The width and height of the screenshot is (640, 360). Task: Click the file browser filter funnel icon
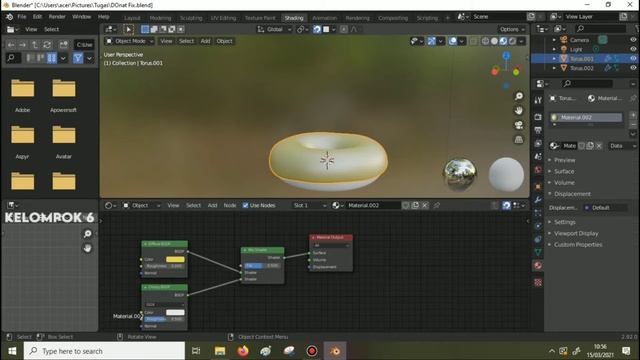click(78, 58)
